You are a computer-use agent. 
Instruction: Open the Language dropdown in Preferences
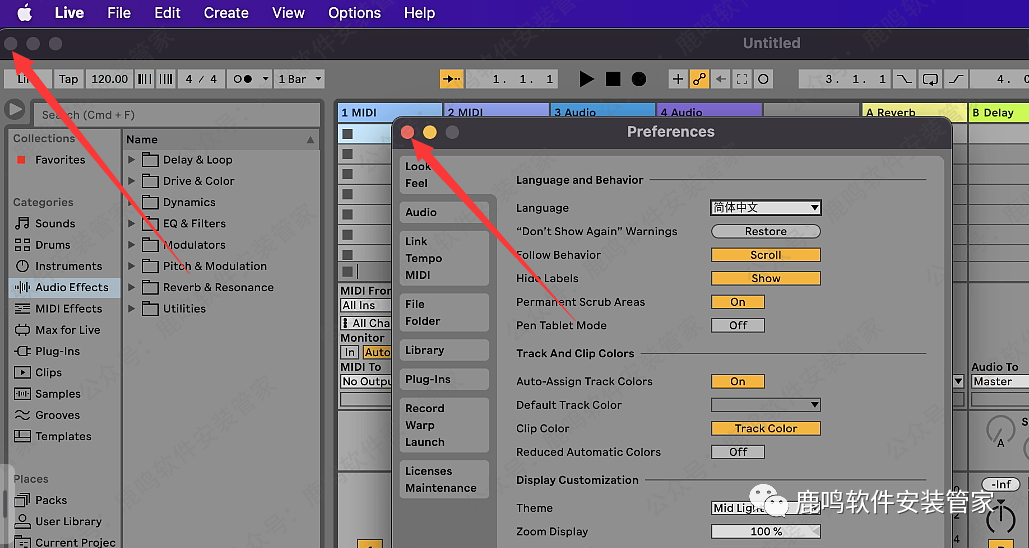point(766,207)
